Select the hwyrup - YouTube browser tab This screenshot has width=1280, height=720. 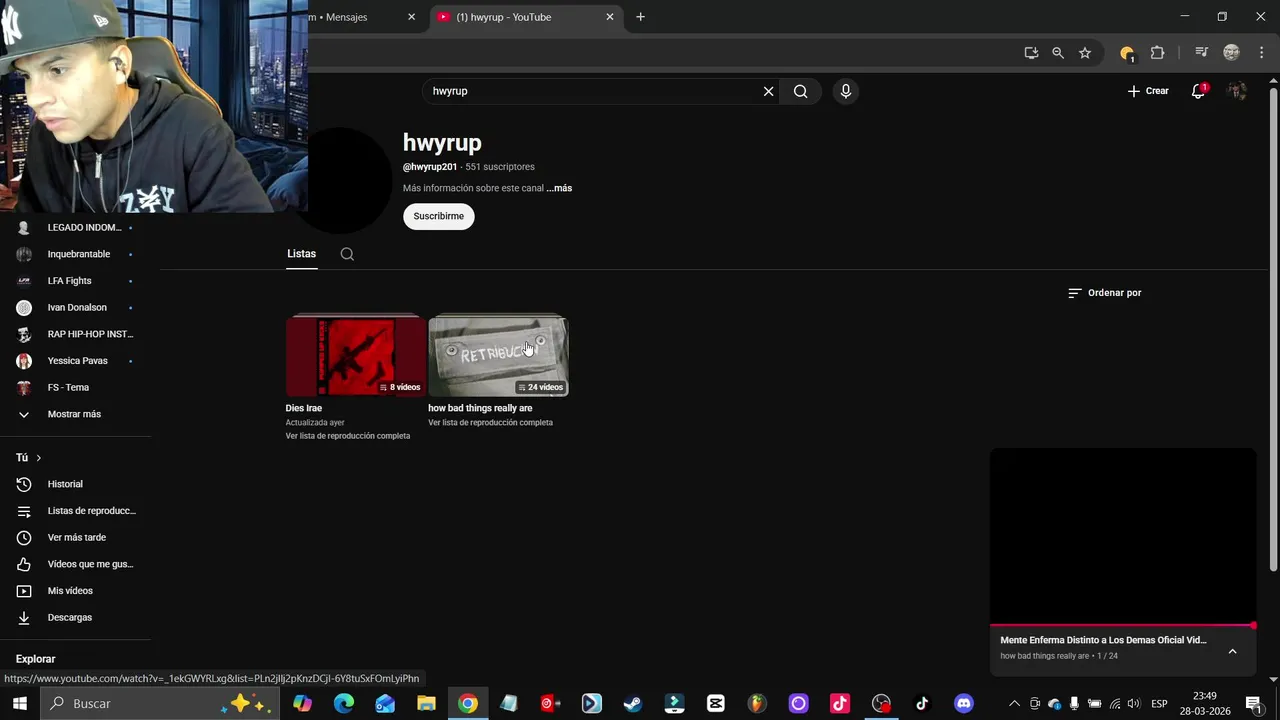point(525,17)
